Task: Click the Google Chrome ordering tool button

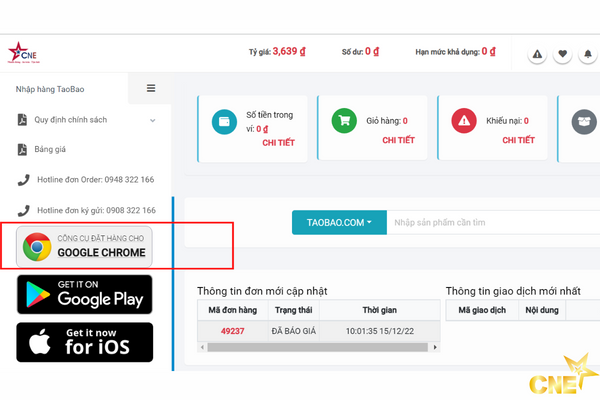Action: (x=84, y=247)
